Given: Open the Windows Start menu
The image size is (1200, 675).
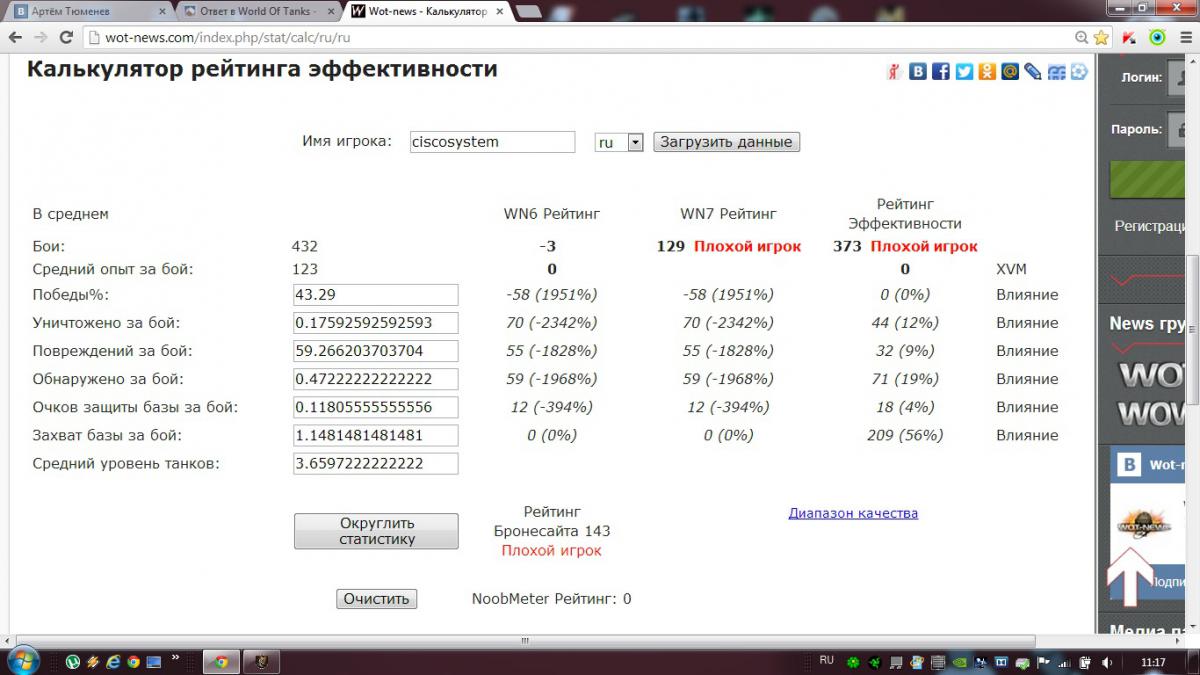Looking at the screenshot, I should click(x=22, y=660).
